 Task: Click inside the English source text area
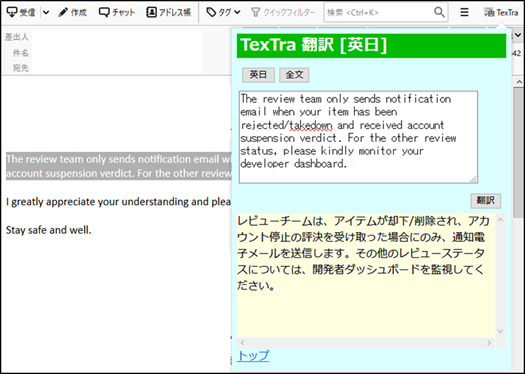[358, 137]
